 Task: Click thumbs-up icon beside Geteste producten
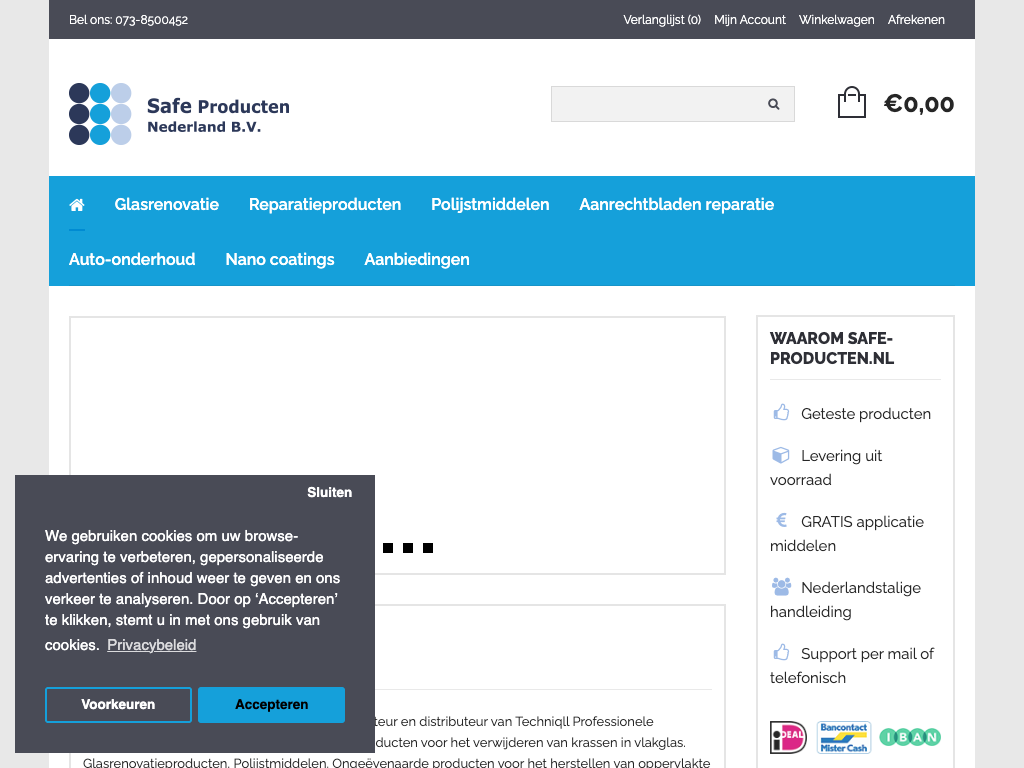[781, 413]
